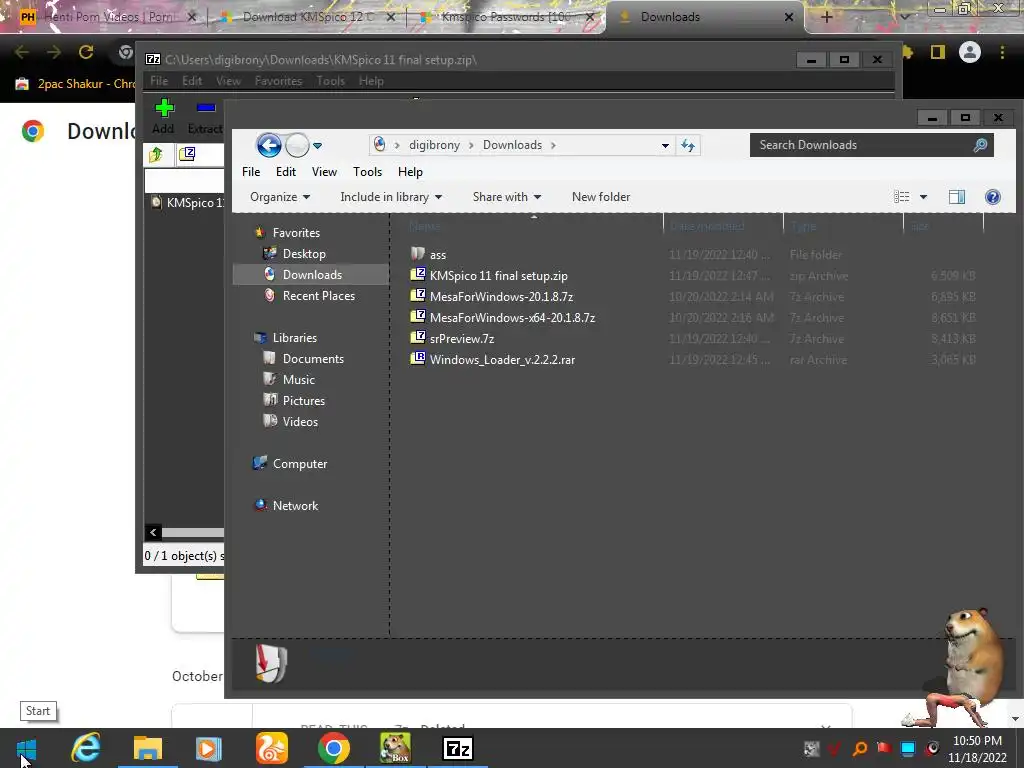Select Recent Places in navigation pane
The width and height of the screenshot is (1024, 768).
(x=318, y=295)
